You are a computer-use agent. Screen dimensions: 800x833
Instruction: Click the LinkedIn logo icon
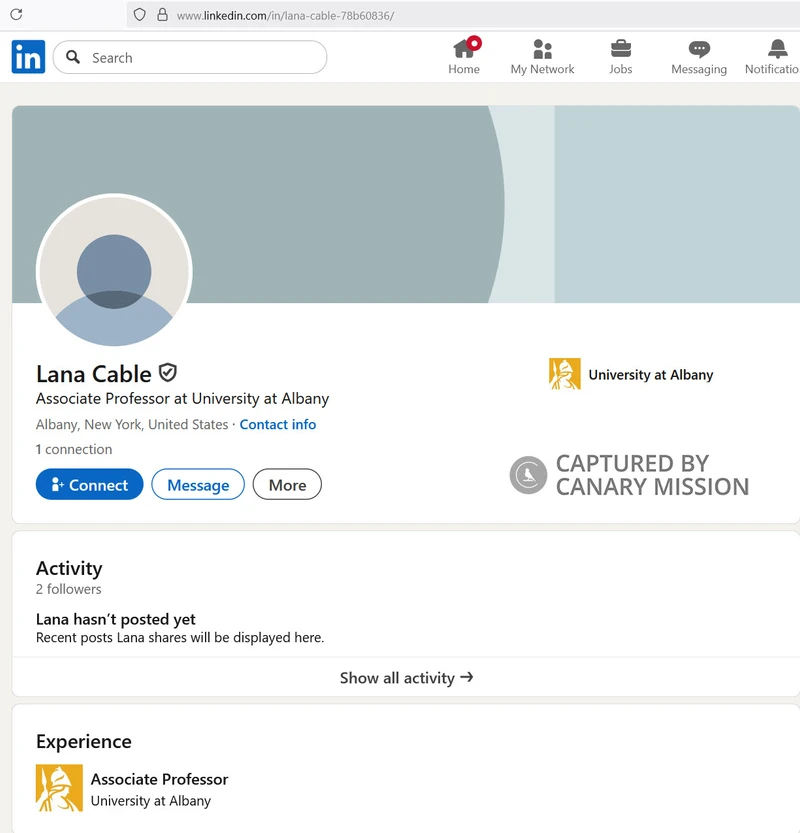point(28,57)
